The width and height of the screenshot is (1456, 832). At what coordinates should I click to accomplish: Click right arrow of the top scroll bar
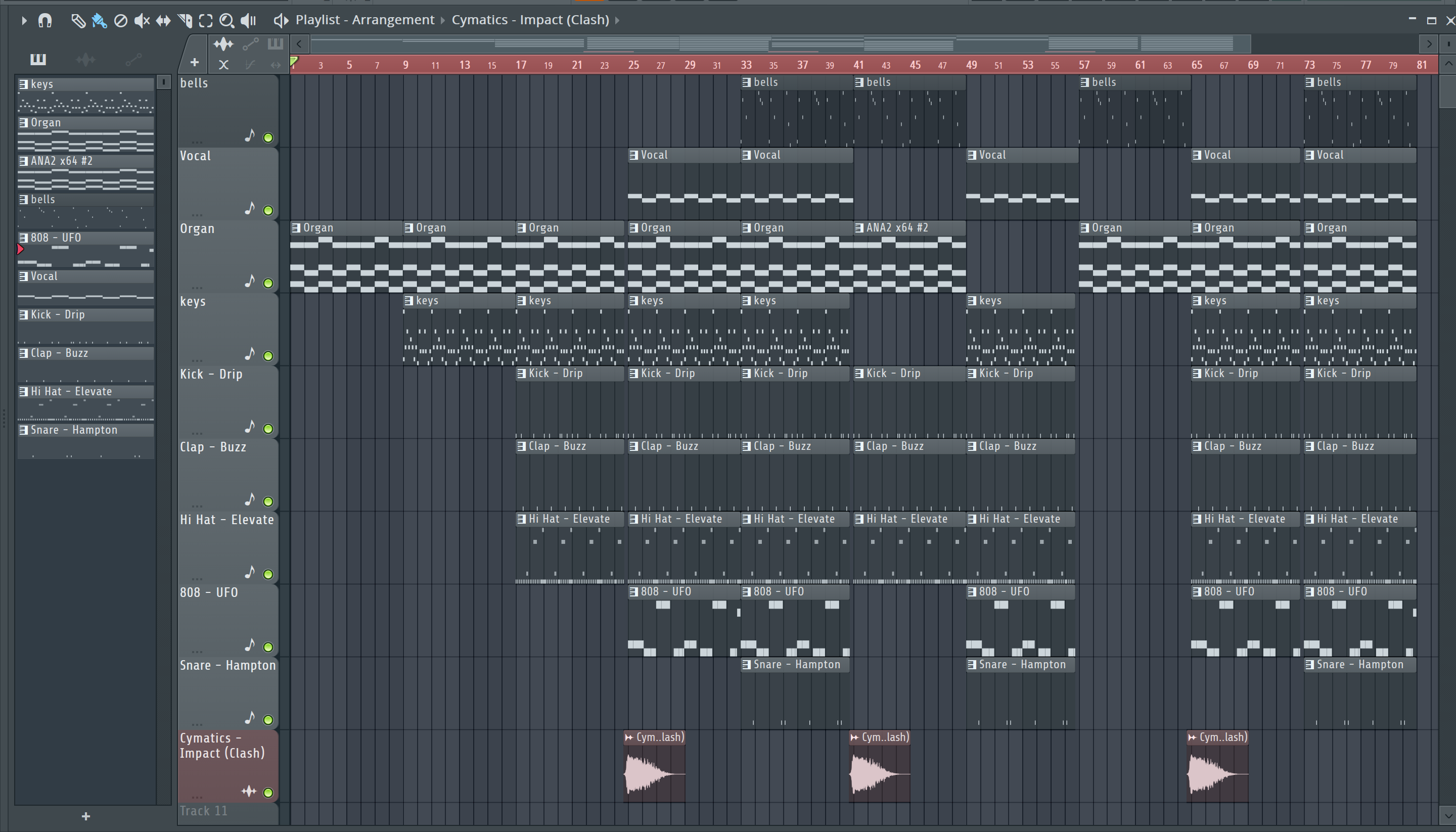[x=1429, y=44]
